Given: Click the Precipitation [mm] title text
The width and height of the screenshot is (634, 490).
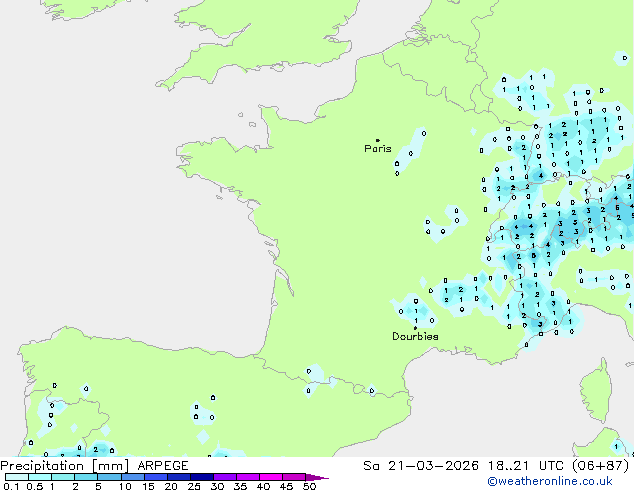Looking at the screenshot, I should [64, 466].
